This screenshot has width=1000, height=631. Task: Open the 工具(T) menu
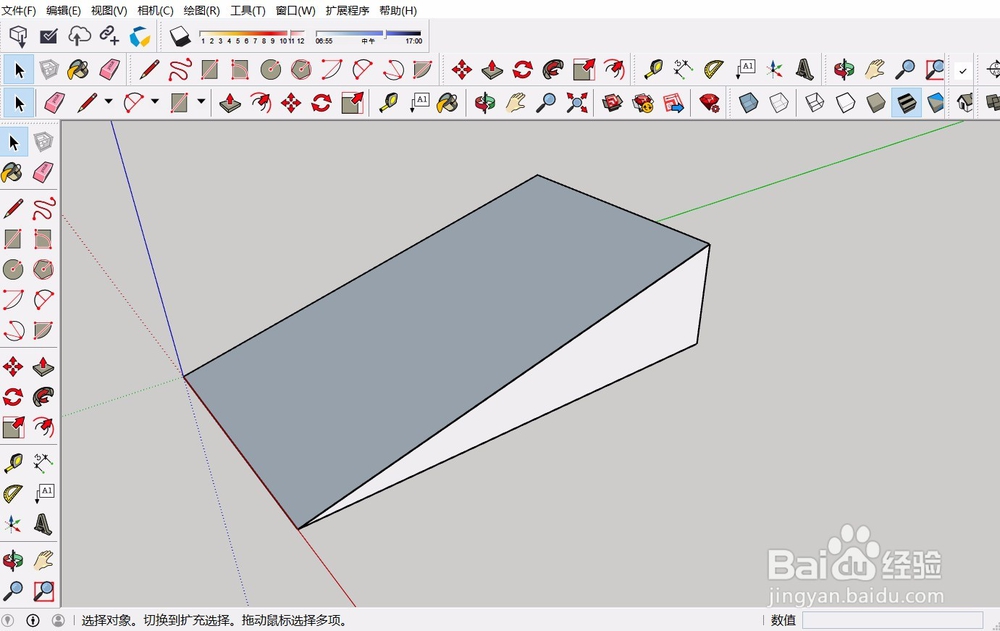[247, 11]
